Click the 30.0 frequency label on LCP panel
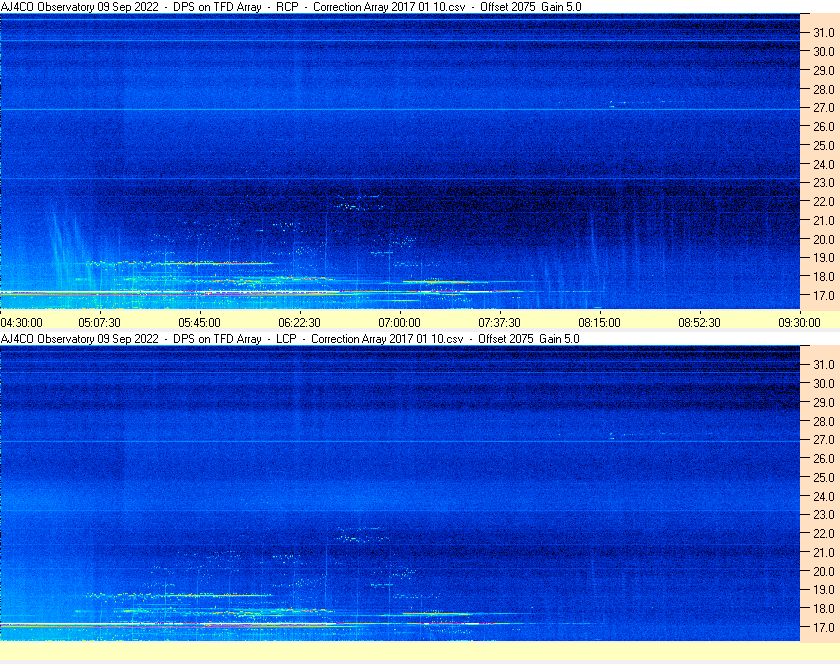Screen dimensions: 840x664 (824, 383)
